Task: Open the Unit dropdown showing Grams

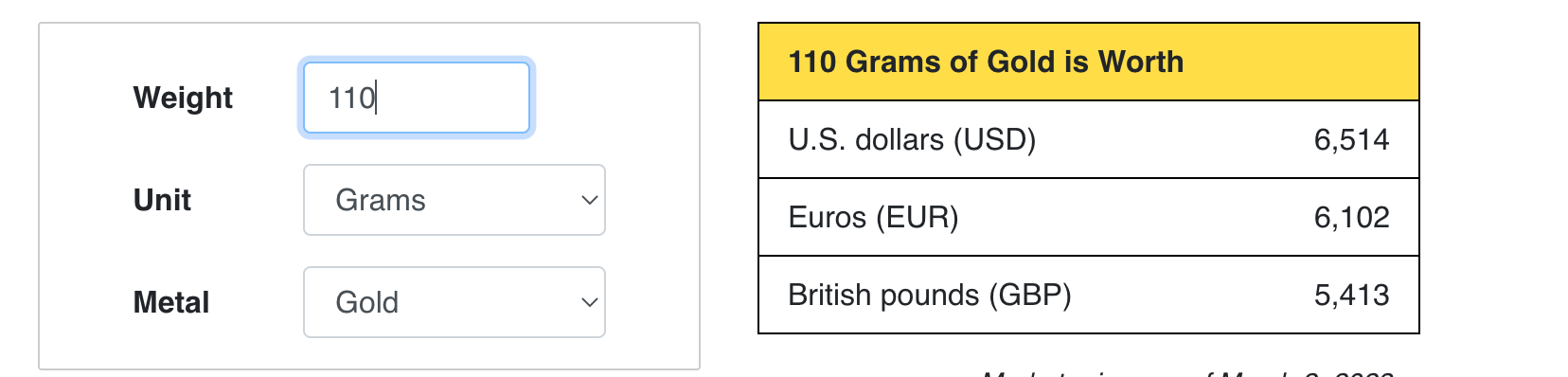Action: click(454, 200)
